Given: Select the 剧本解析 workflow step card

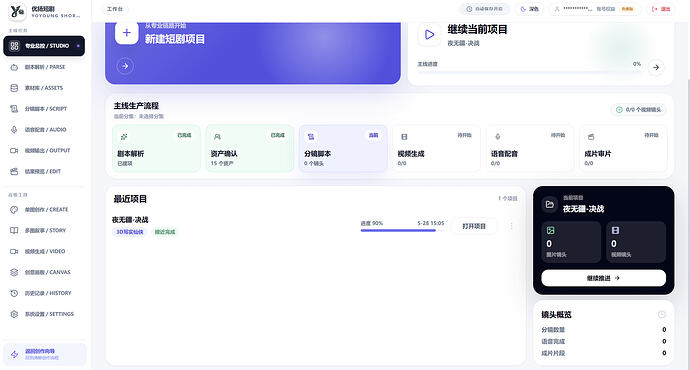Looking at the screenshot, I should click(156, 148).
